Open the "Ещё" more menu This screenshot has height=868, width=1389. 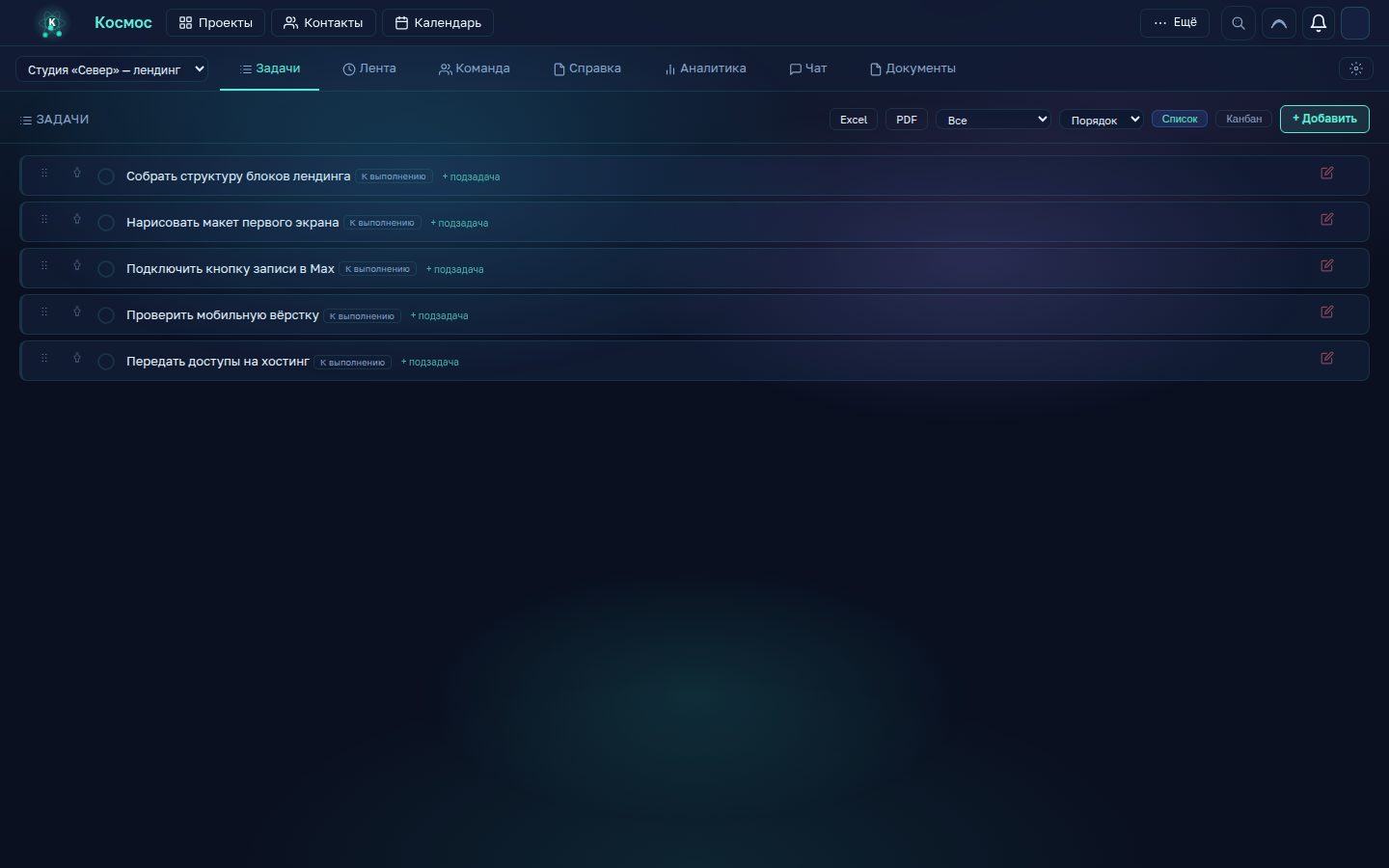click(x=1175, y=23)
